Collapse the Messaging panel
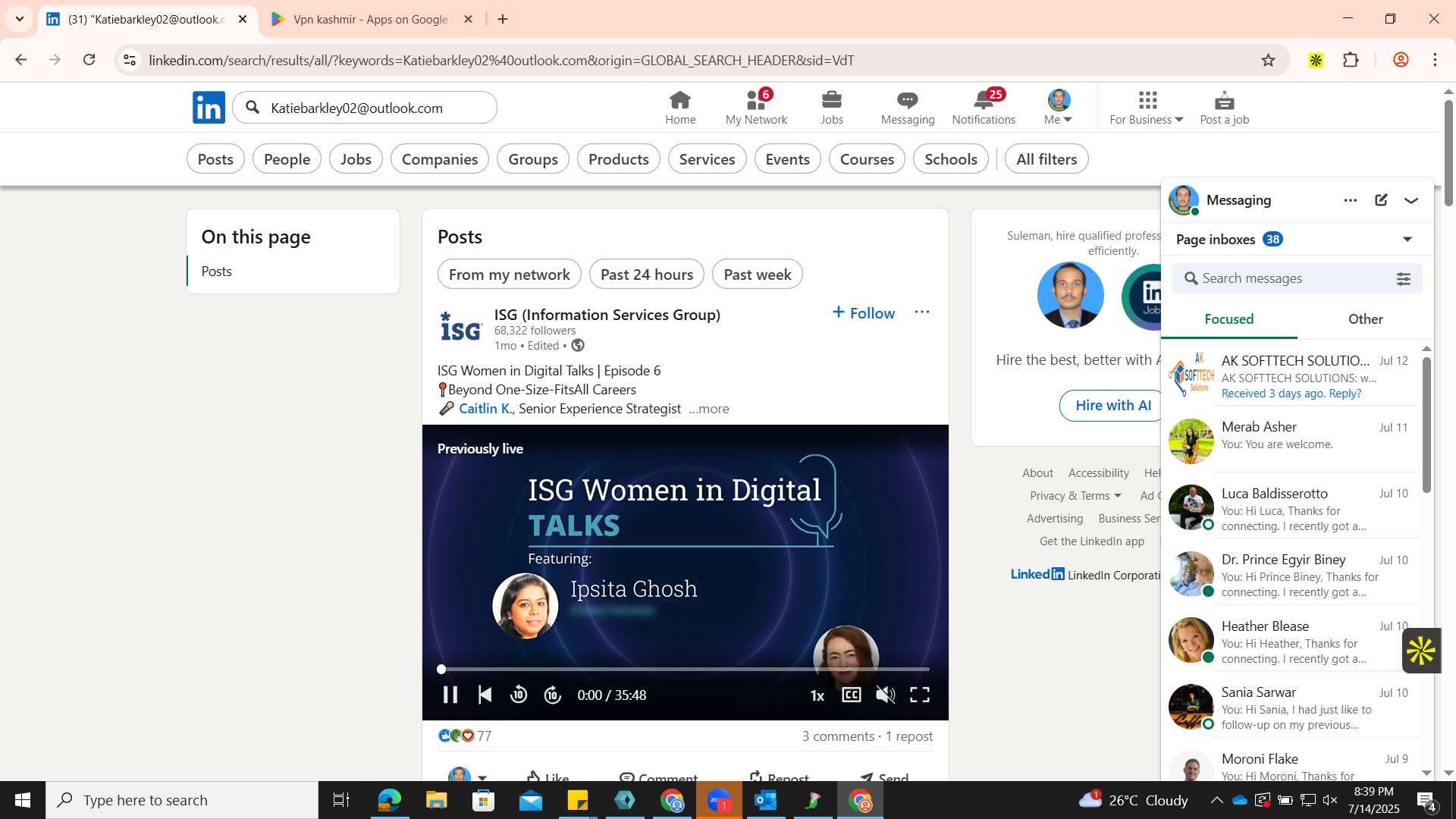The height and width of the screenshot is (819, 1456). 1411,201
